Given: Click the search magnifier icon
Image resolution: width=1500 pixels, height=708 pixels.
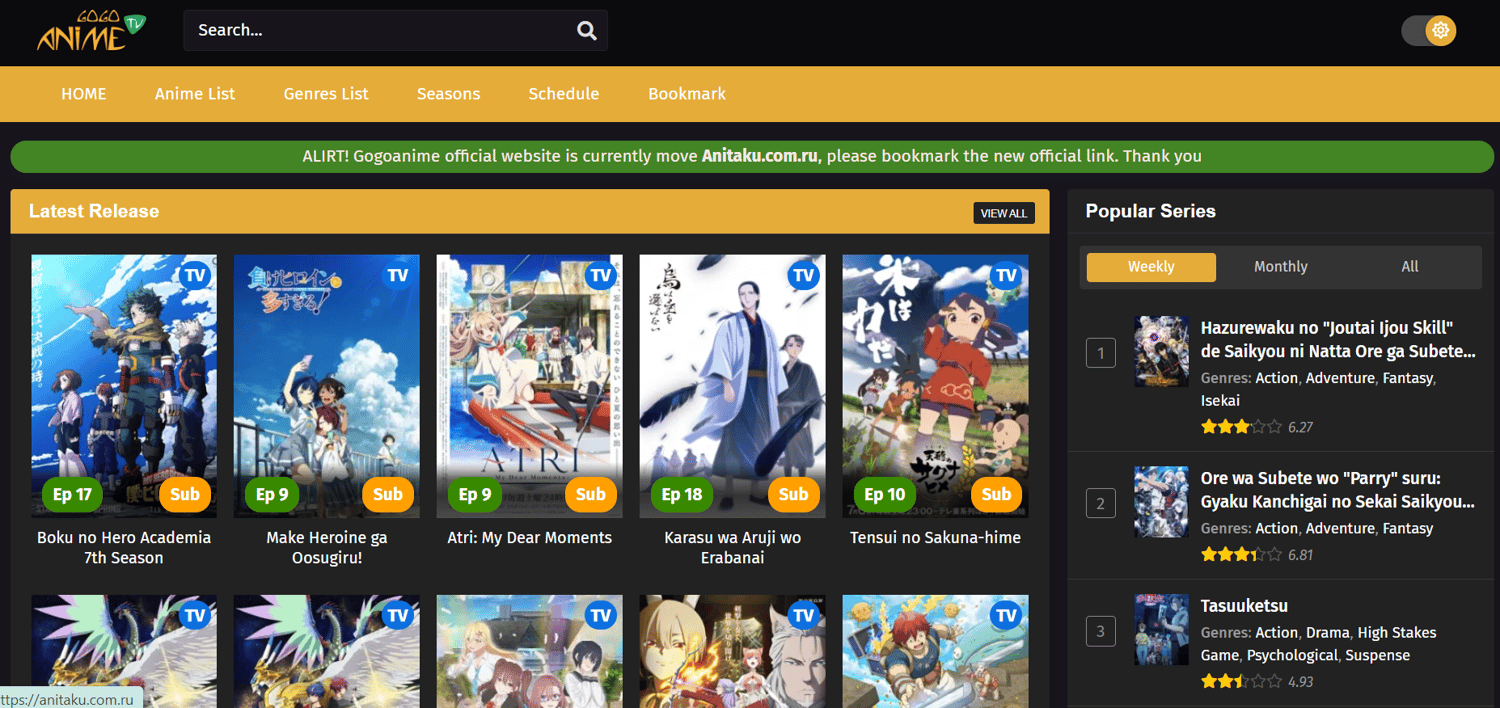Looking at the screenshot, I should 587,31.
